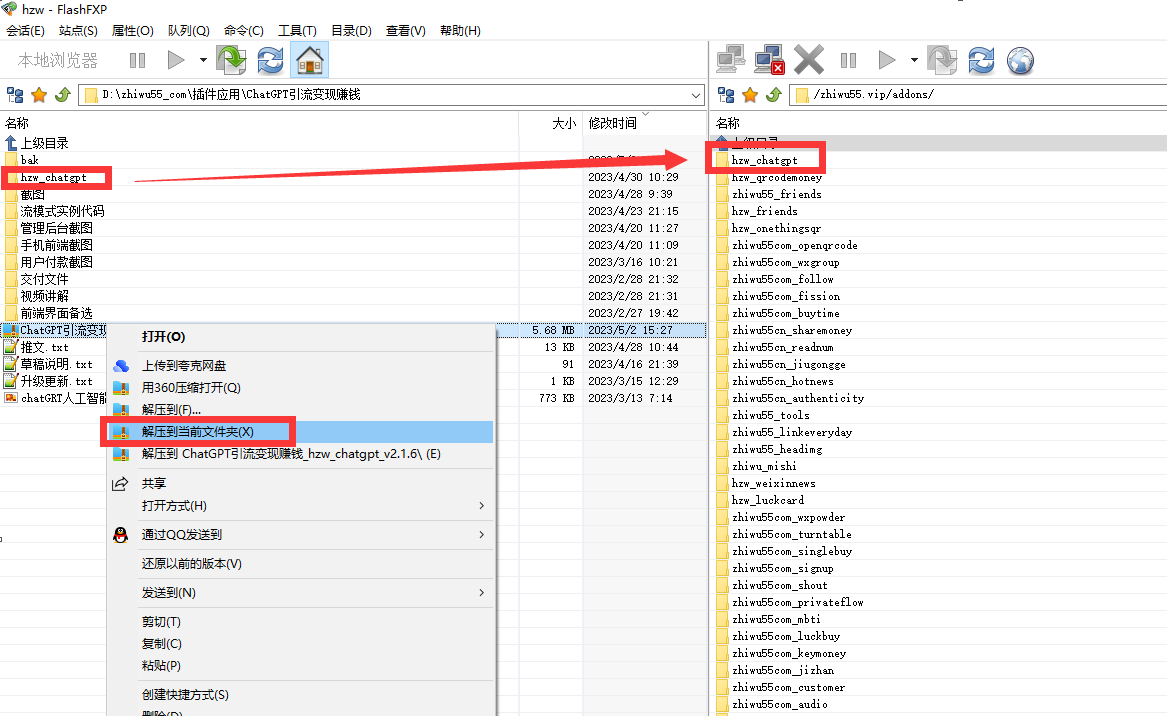Viewport: 1167px width, 716px height.
Task: Refresh the remote pane file list
Action: tap(981, 61)
